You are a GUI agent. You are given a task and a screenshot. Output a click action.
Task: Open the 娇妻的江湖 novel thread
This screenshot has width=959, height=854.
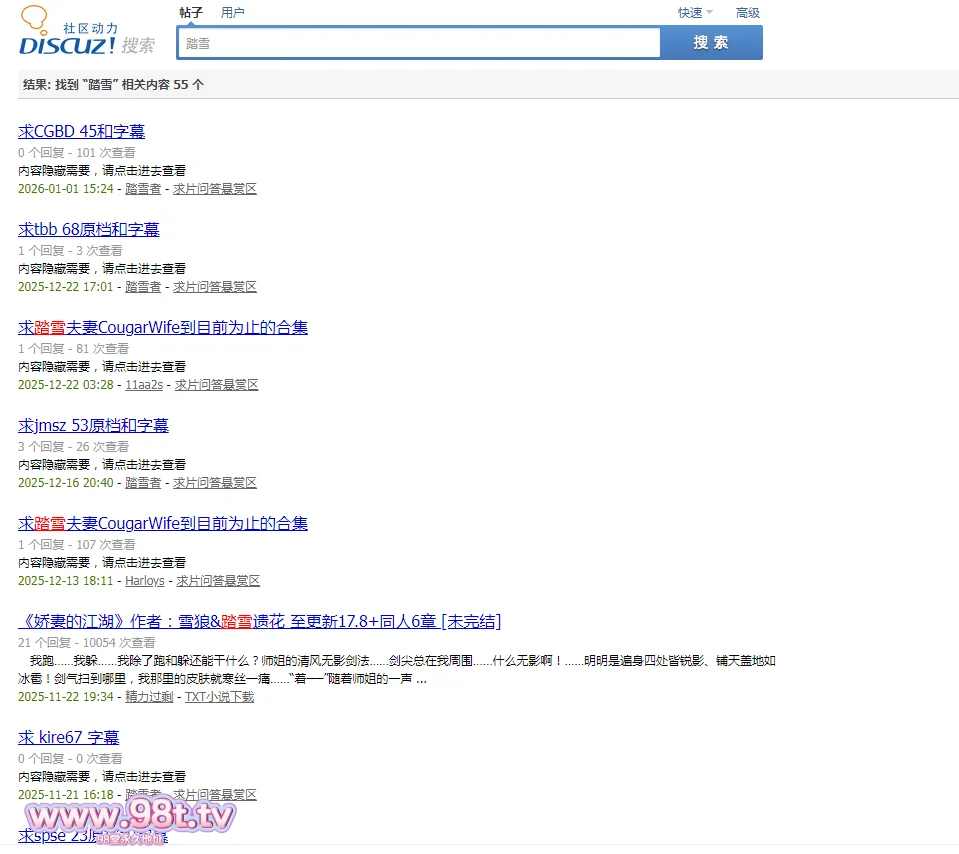(259, 622)
